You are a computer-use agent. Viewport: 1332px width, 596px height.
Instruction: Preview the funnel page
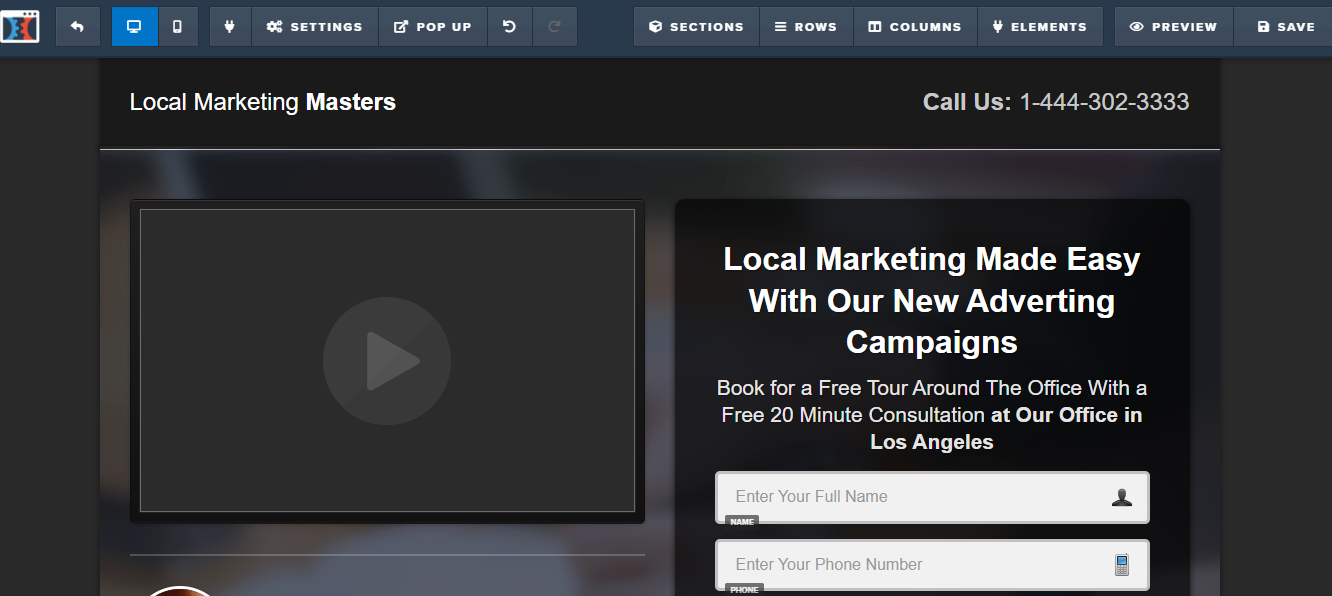coord(1174,27)
